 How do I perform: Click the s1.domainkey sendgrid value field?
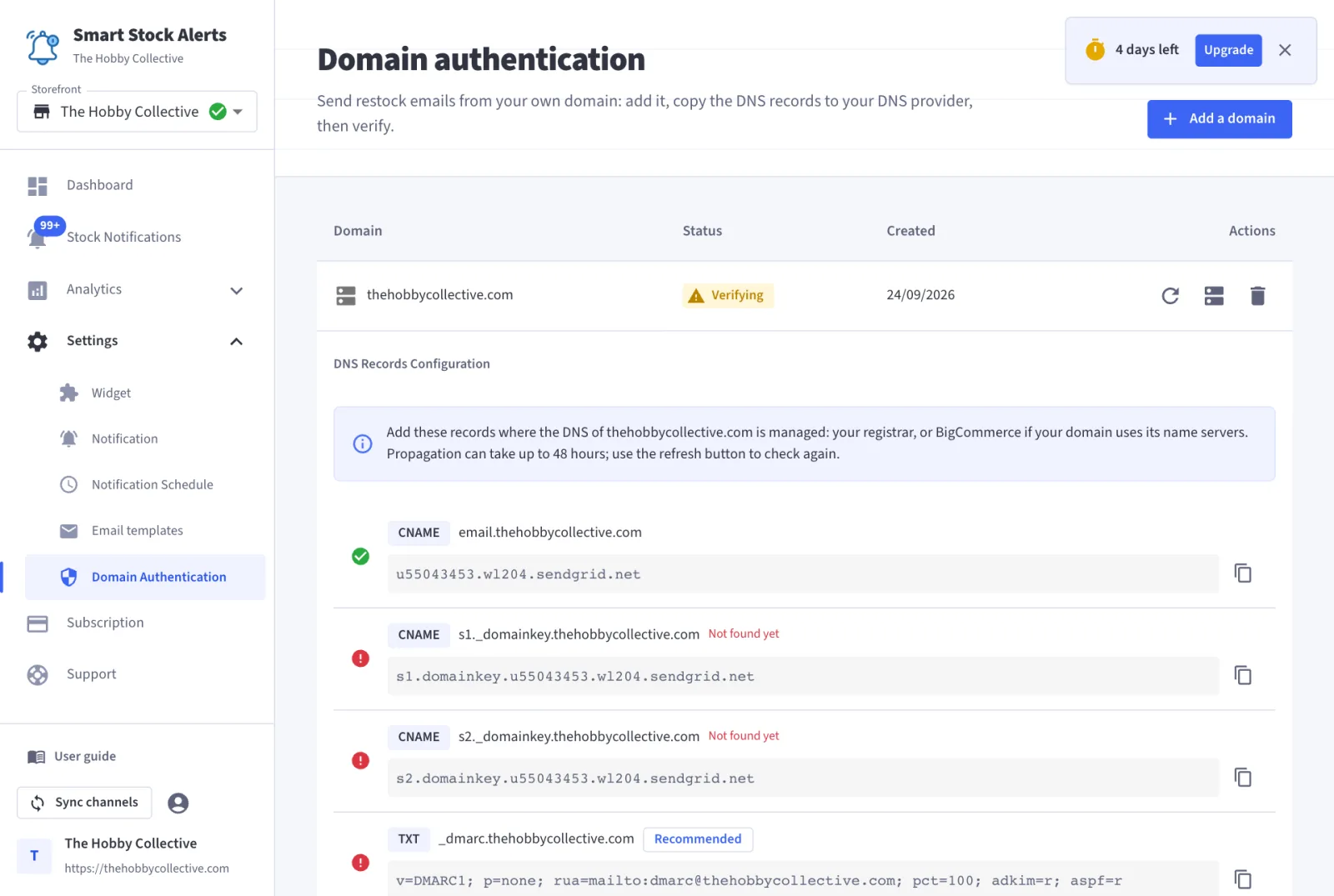pos(803,676)
